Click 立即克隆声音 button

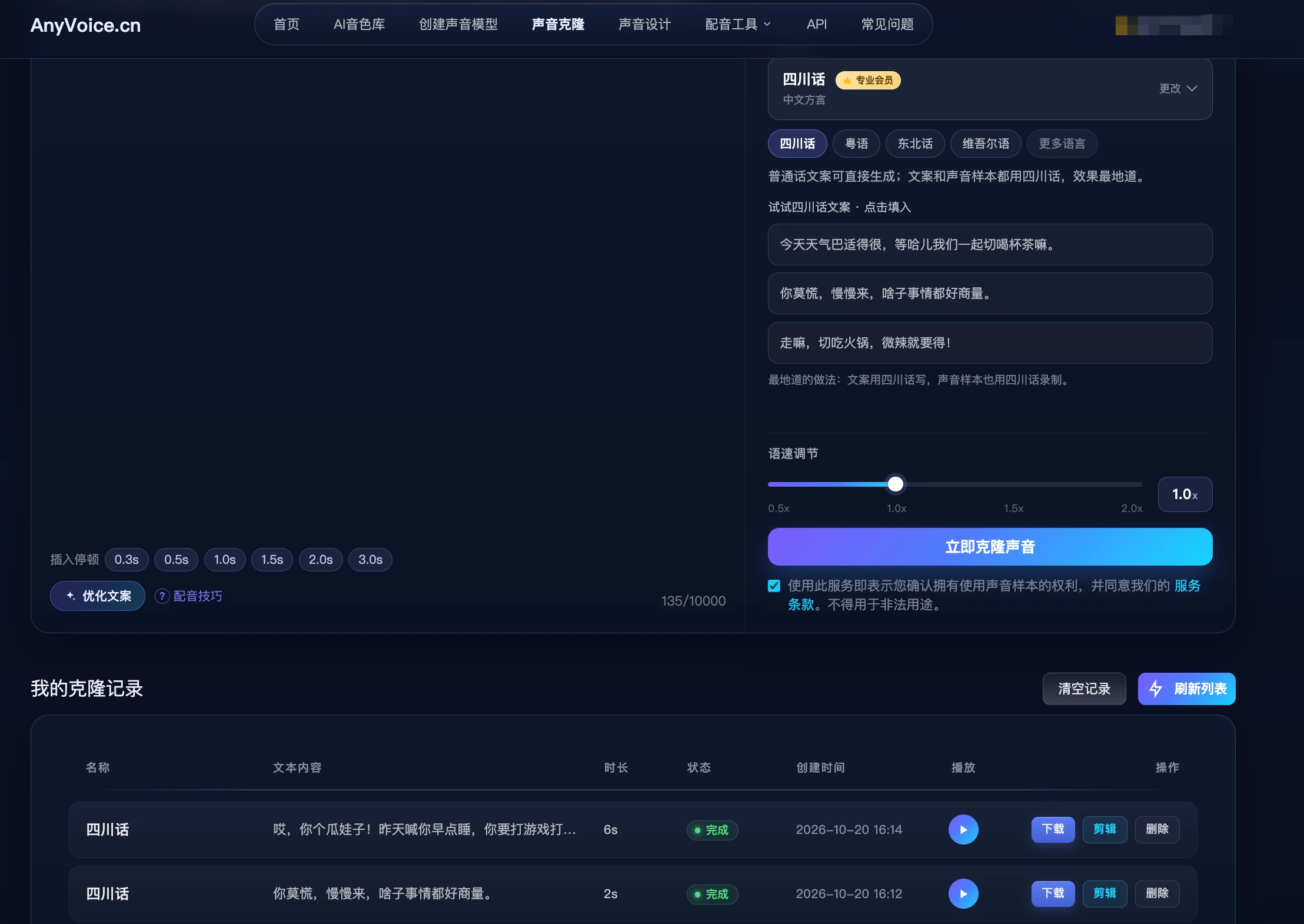tap(990, 547)
